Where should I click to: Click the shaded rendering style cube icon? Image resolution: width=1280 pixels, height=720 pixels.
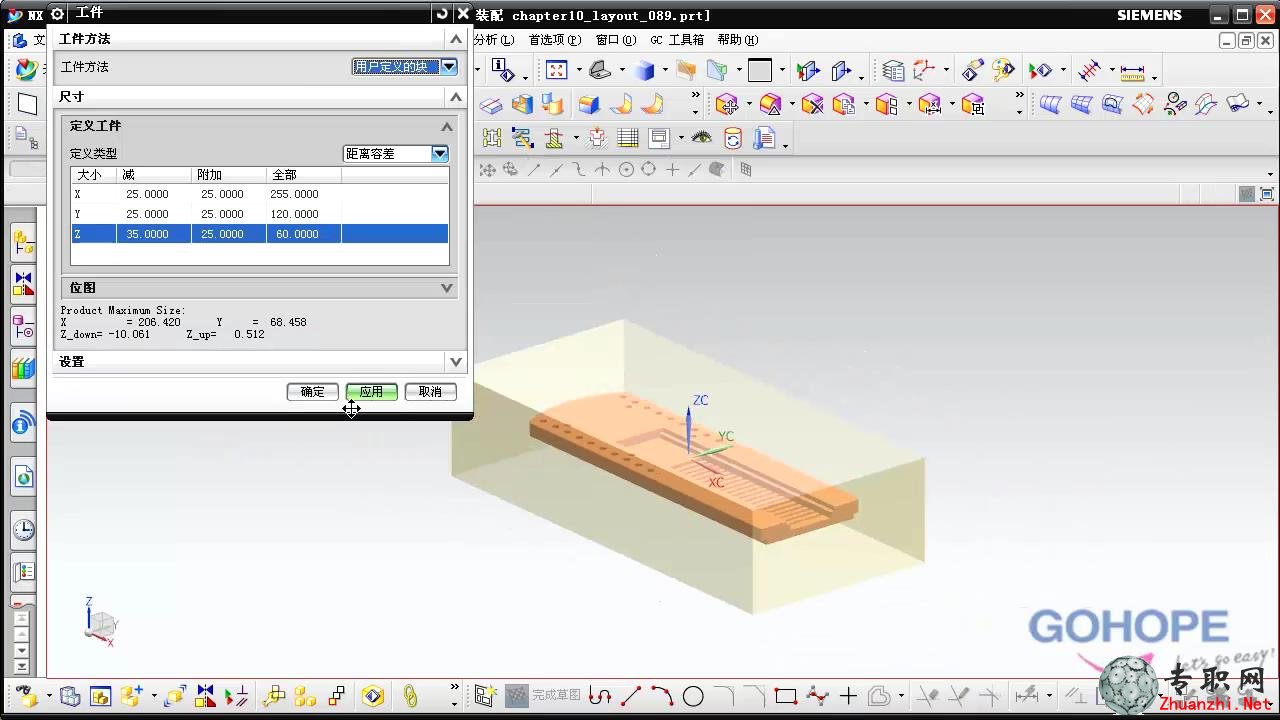[645, 70]
